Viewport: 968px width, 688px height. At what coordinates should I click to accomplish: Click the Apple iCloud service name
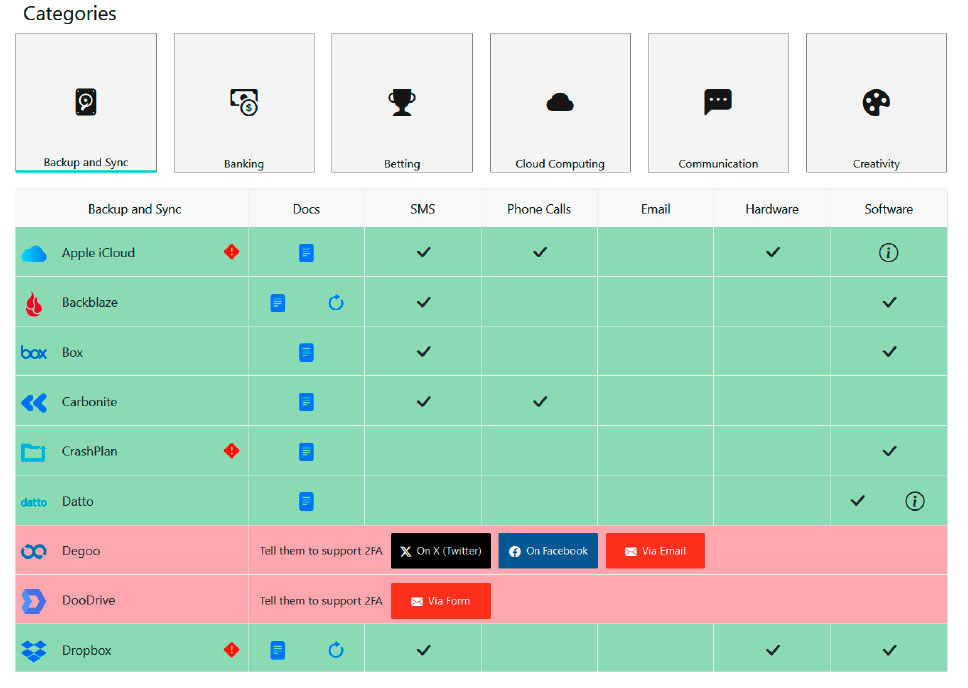tap(98, 253)
